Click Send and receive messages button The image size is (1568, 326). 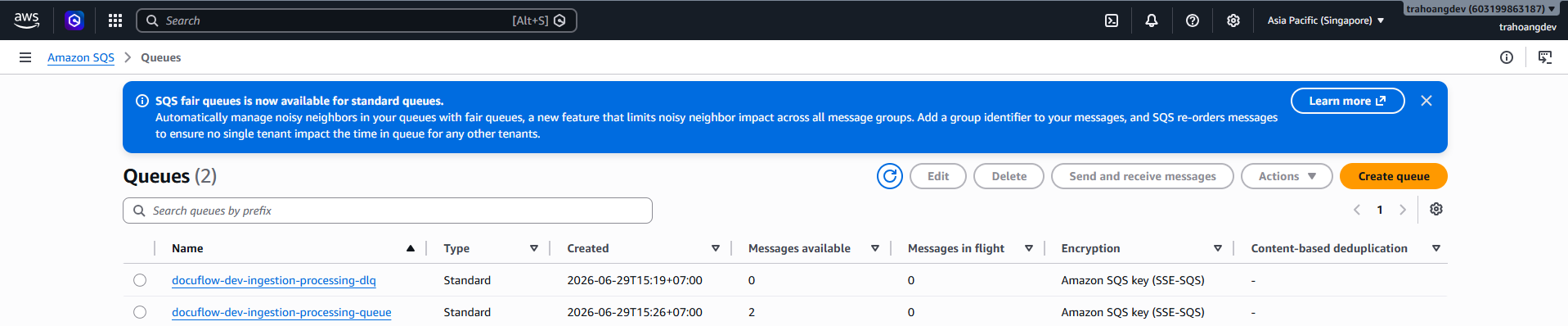pyautogui.click(x=1142, y=176)
